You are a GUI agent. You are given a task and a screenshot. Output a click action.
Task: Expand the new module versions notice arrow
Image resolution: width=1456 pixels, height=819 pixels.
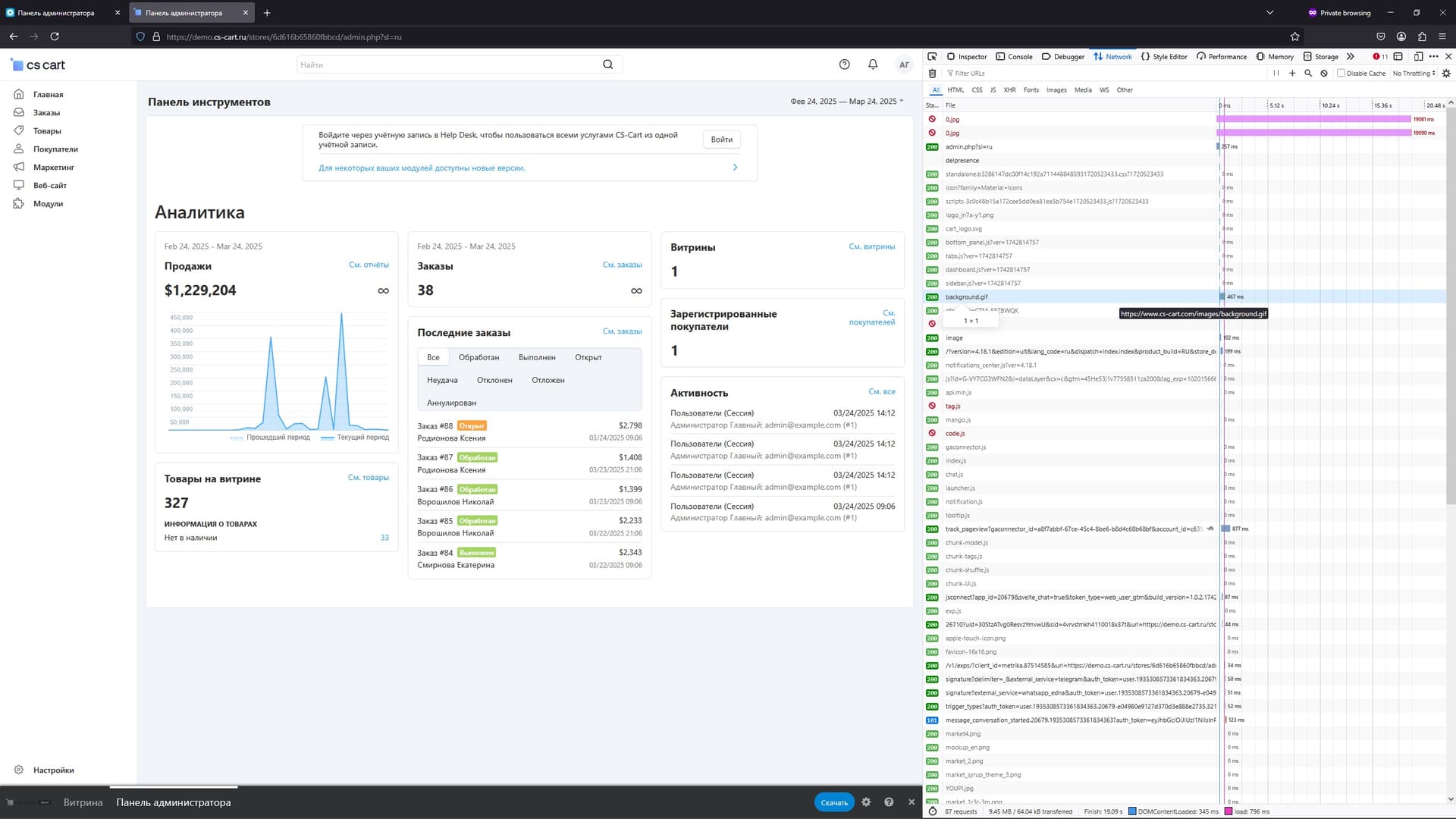pos(735,168)
